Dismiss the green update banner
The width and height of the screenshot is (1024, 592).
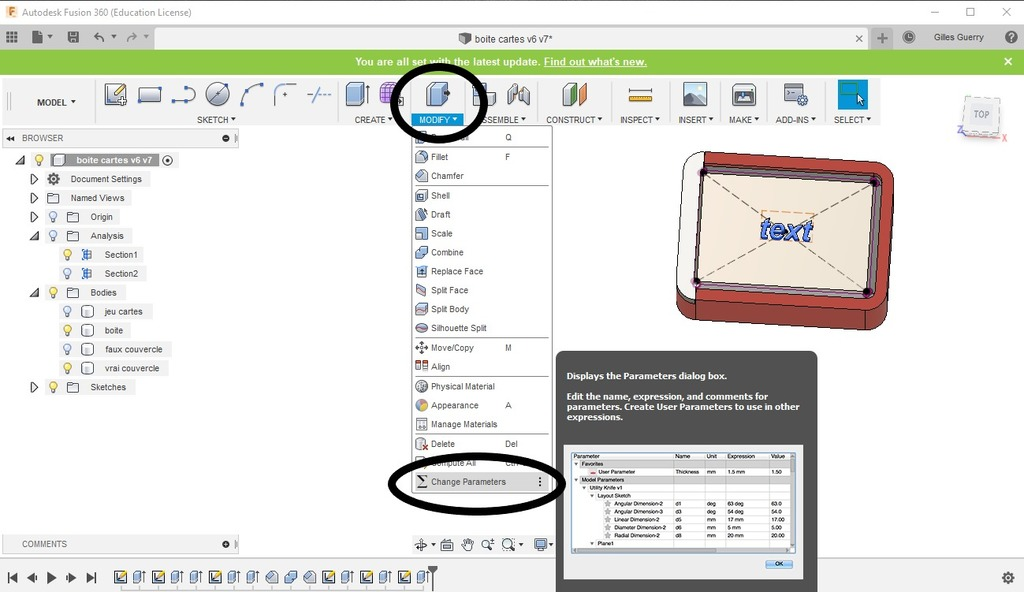[1008, 61]
